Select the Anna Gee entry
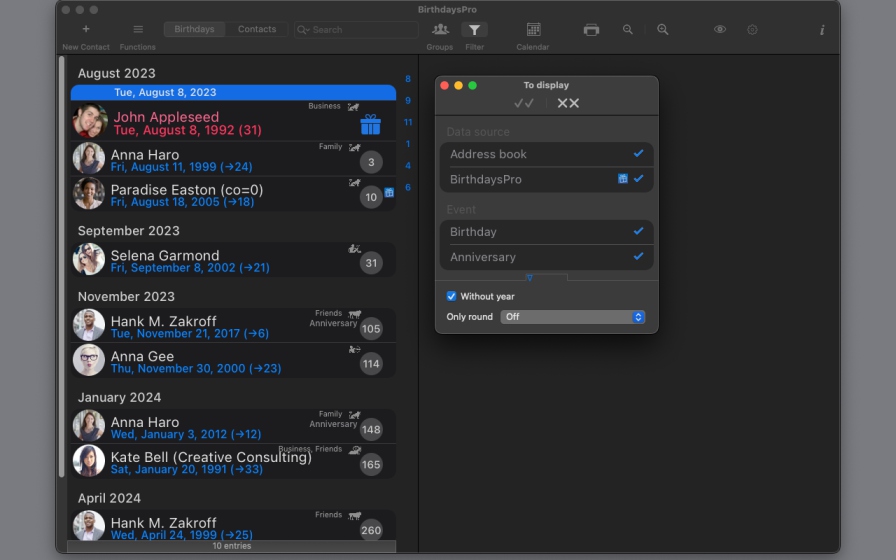 (x=233, y=360)
